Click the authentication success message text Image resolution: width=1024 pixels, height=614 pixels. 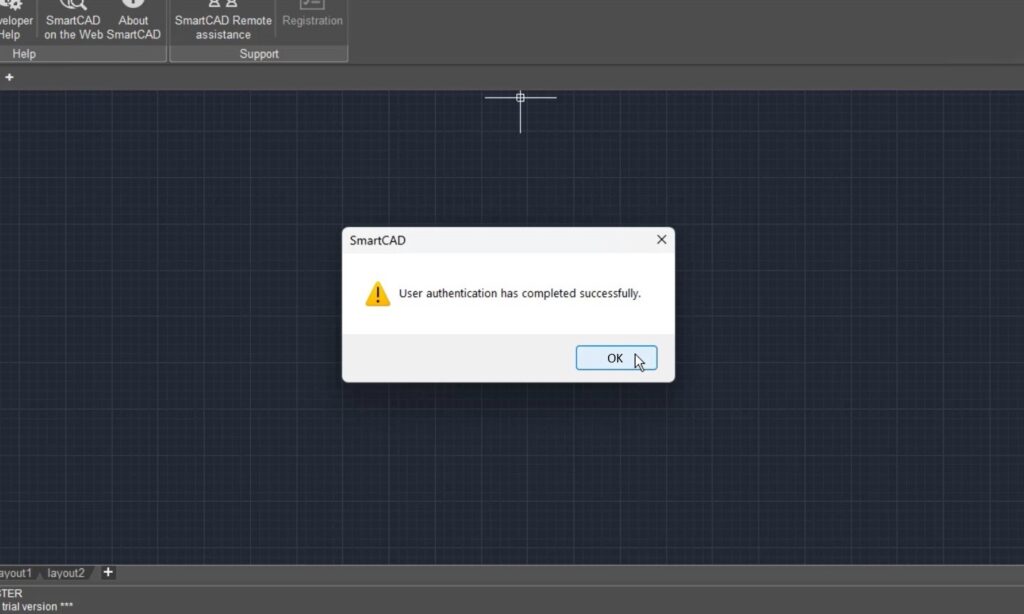pos(519,294)
